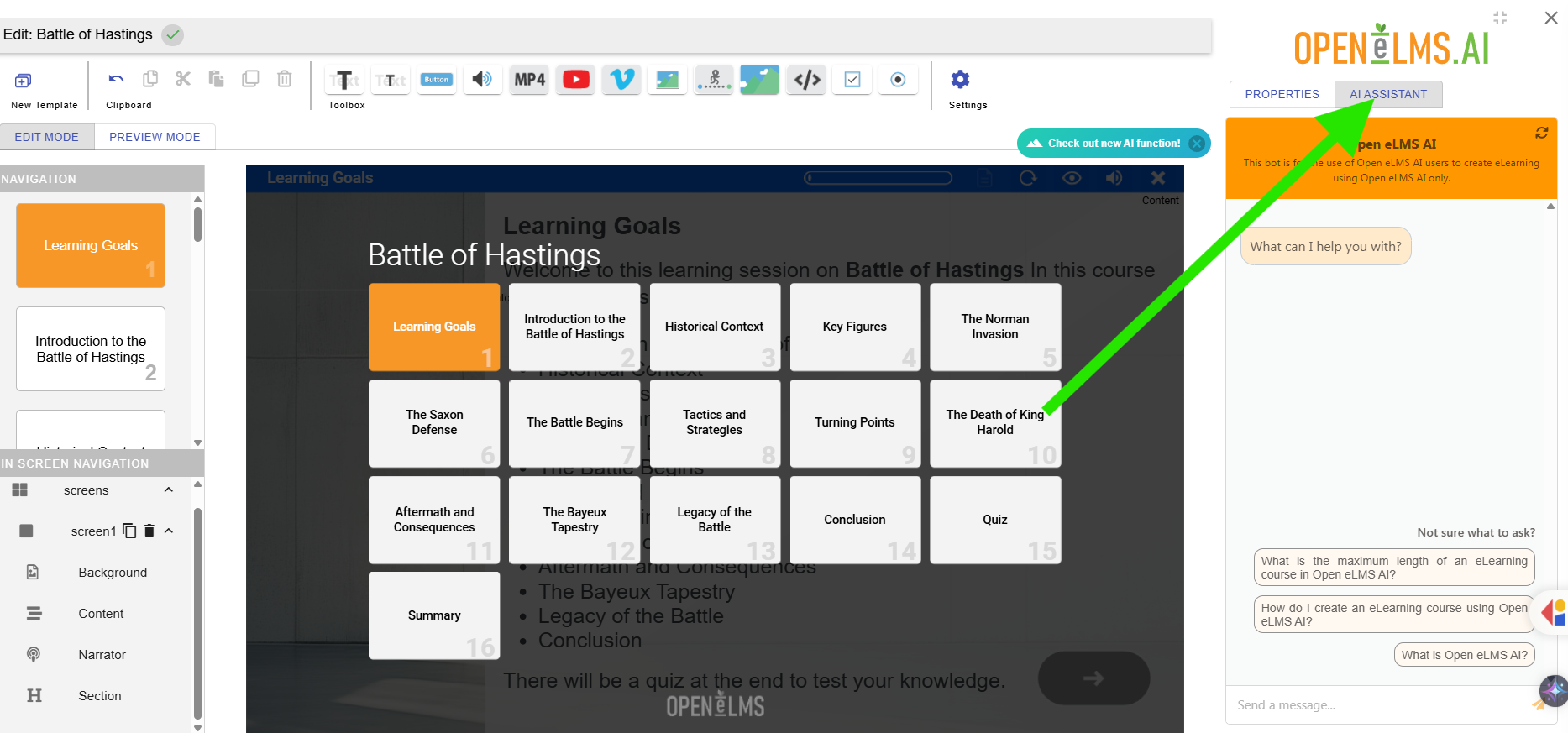Open the Key Figures menu tile
Screen dimensions: 1568x733
tap(855, 327)
